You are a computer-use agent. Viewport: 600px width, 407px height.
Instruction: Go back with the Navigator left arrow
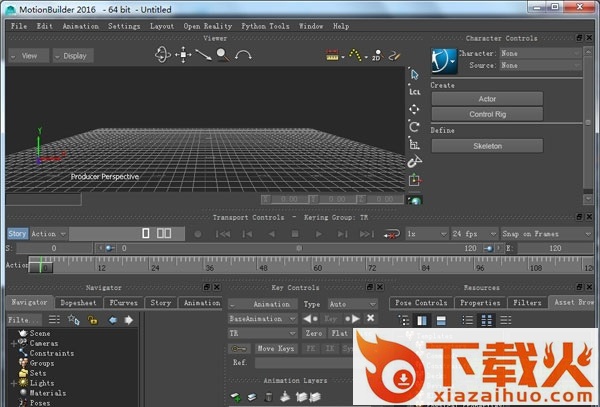[x=112, y=320]
